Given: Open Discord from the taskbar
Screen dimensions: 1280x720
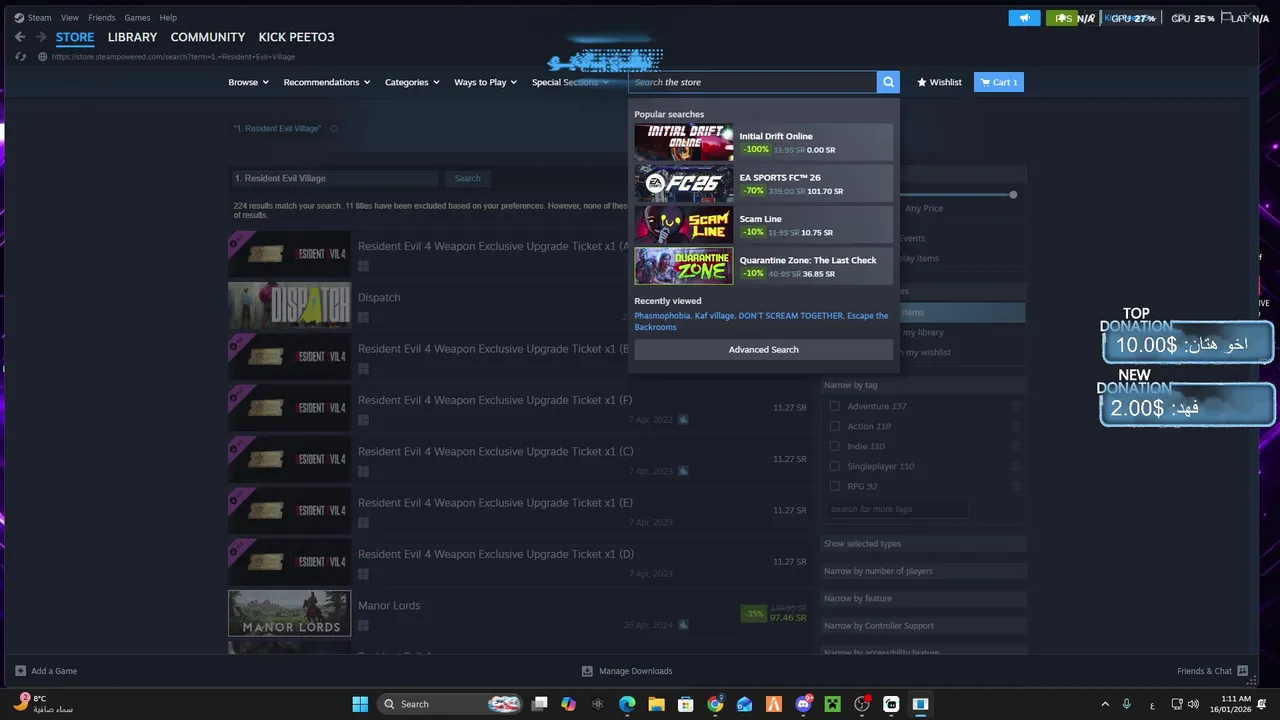Looking at the screenshot, I should click(803, 704).
